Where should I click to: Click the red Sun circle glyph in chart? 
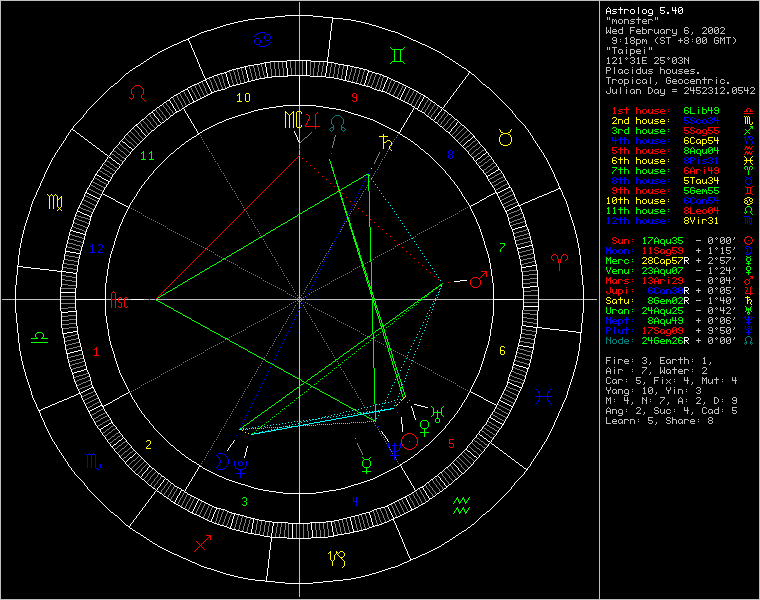[x=410, y=441]
